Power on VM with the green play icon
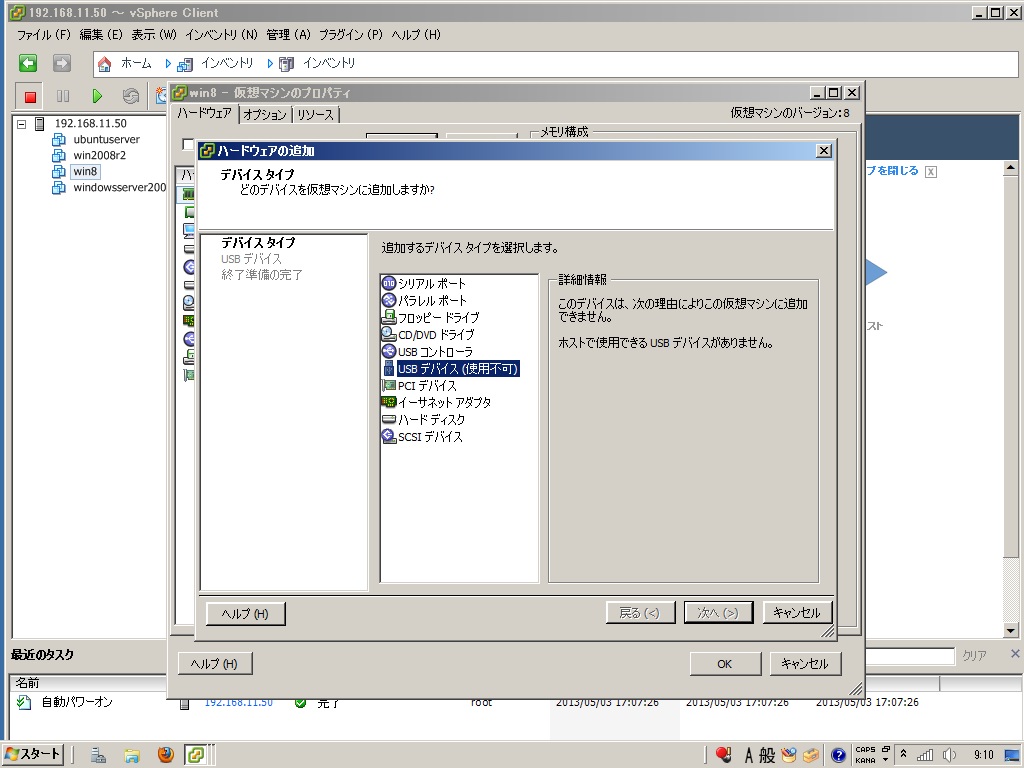 coord(97,97)
